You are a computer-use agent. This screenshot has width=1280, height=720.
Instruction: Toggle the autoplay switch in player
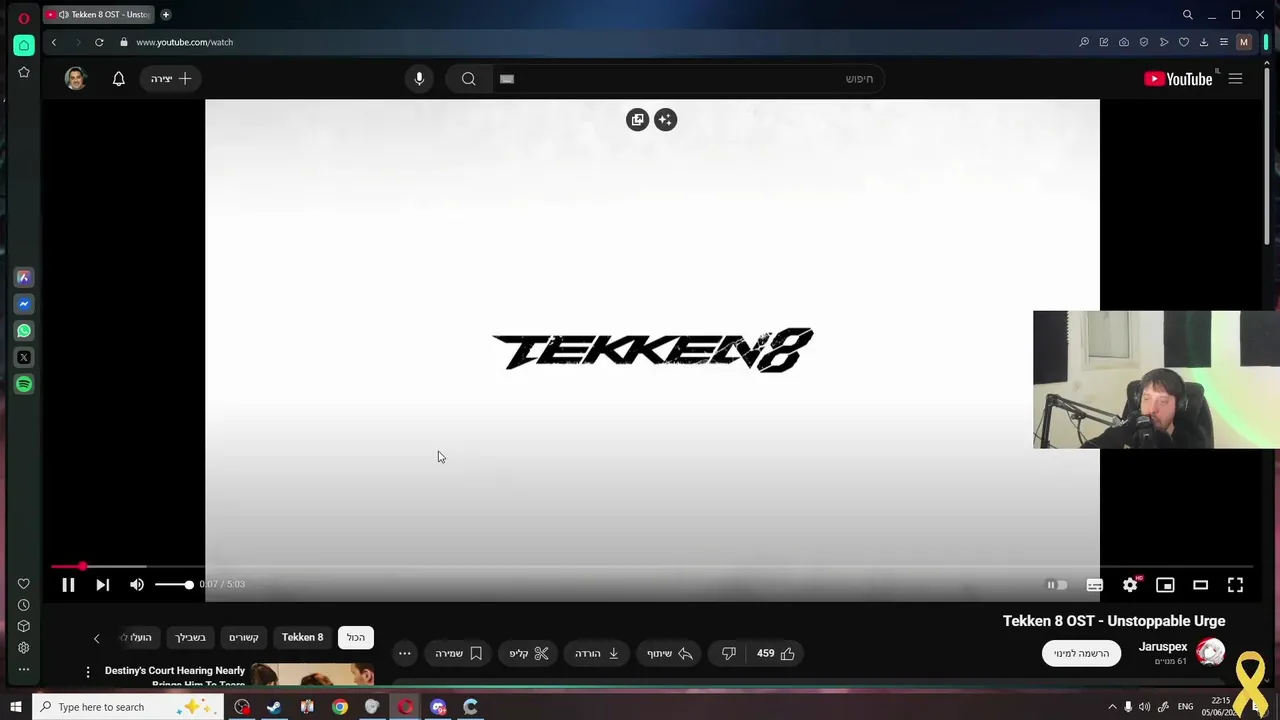(1056, 585)
